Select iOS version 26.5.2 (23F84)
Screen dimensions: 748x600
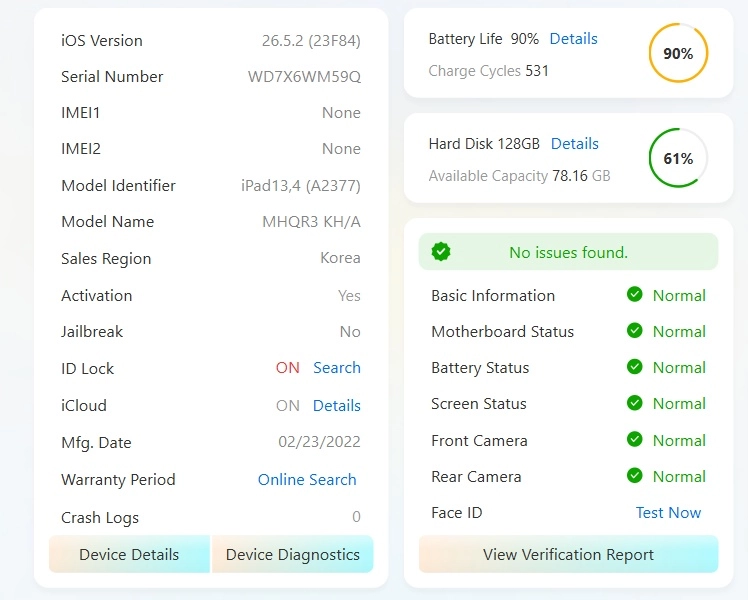coord(311,41)
